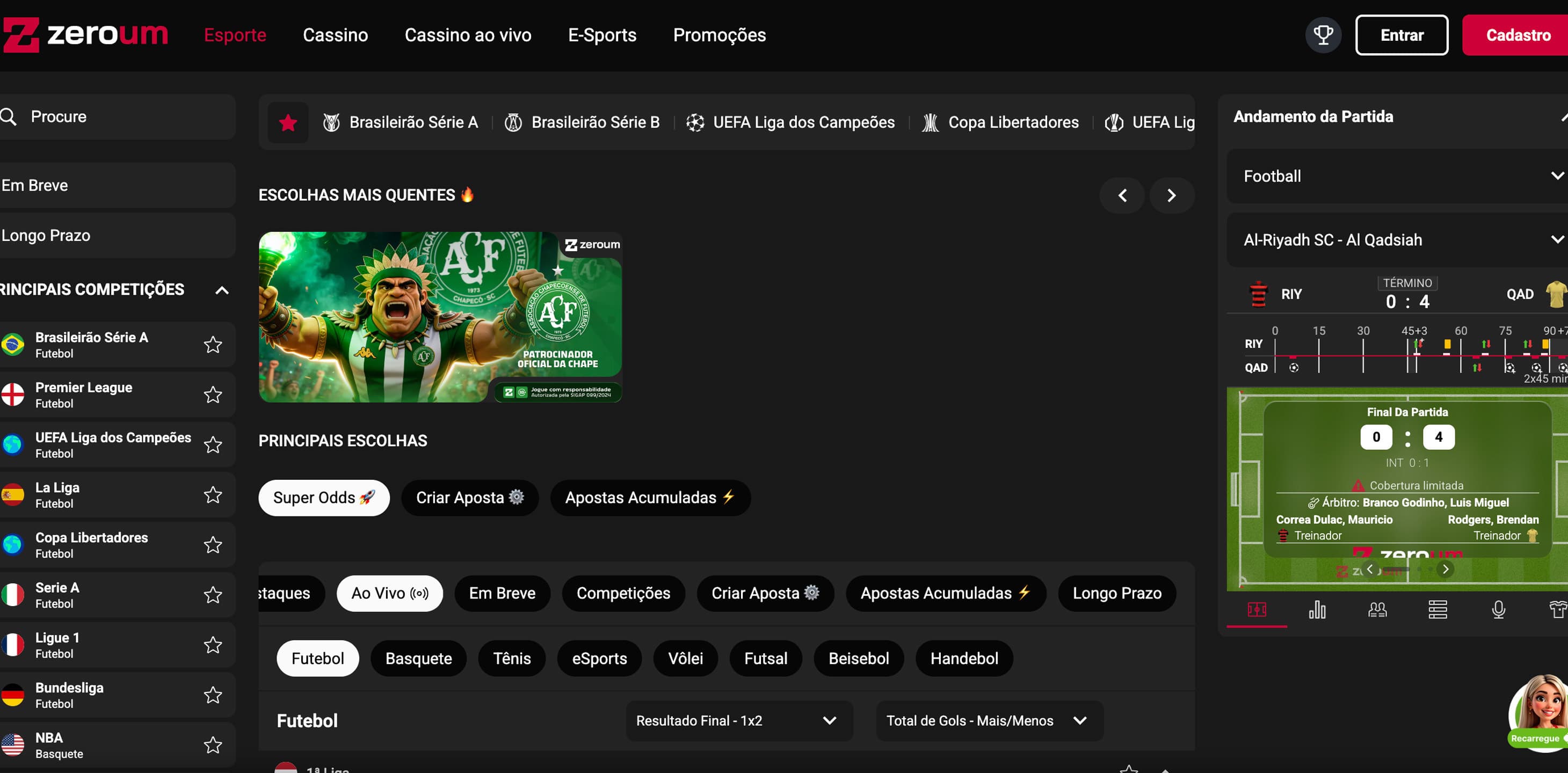Open Longo Prazo in sidebar

pos(118,235)
